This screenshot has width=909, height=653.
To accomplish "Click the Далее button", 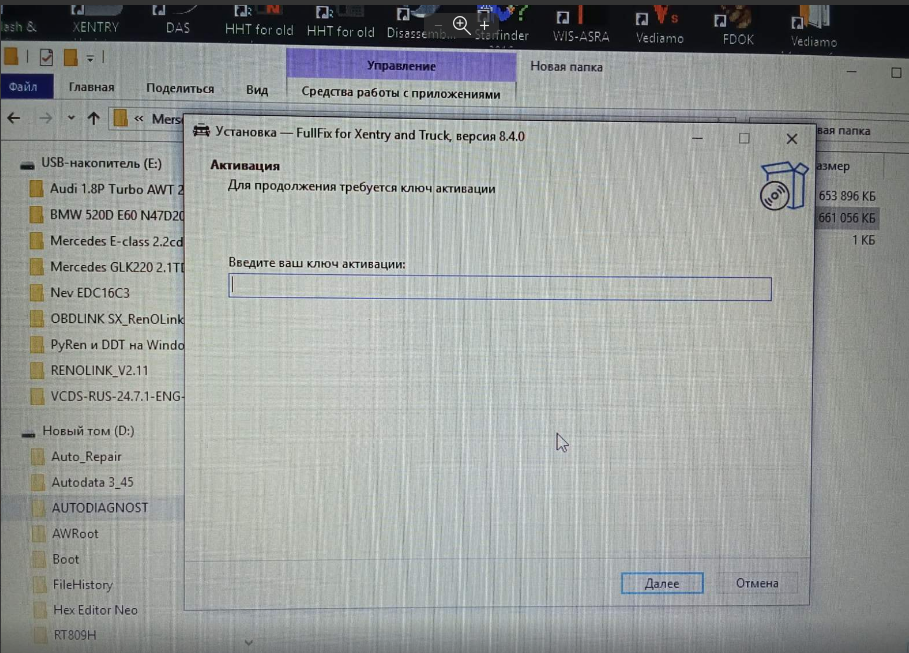I will pos(662,583).
